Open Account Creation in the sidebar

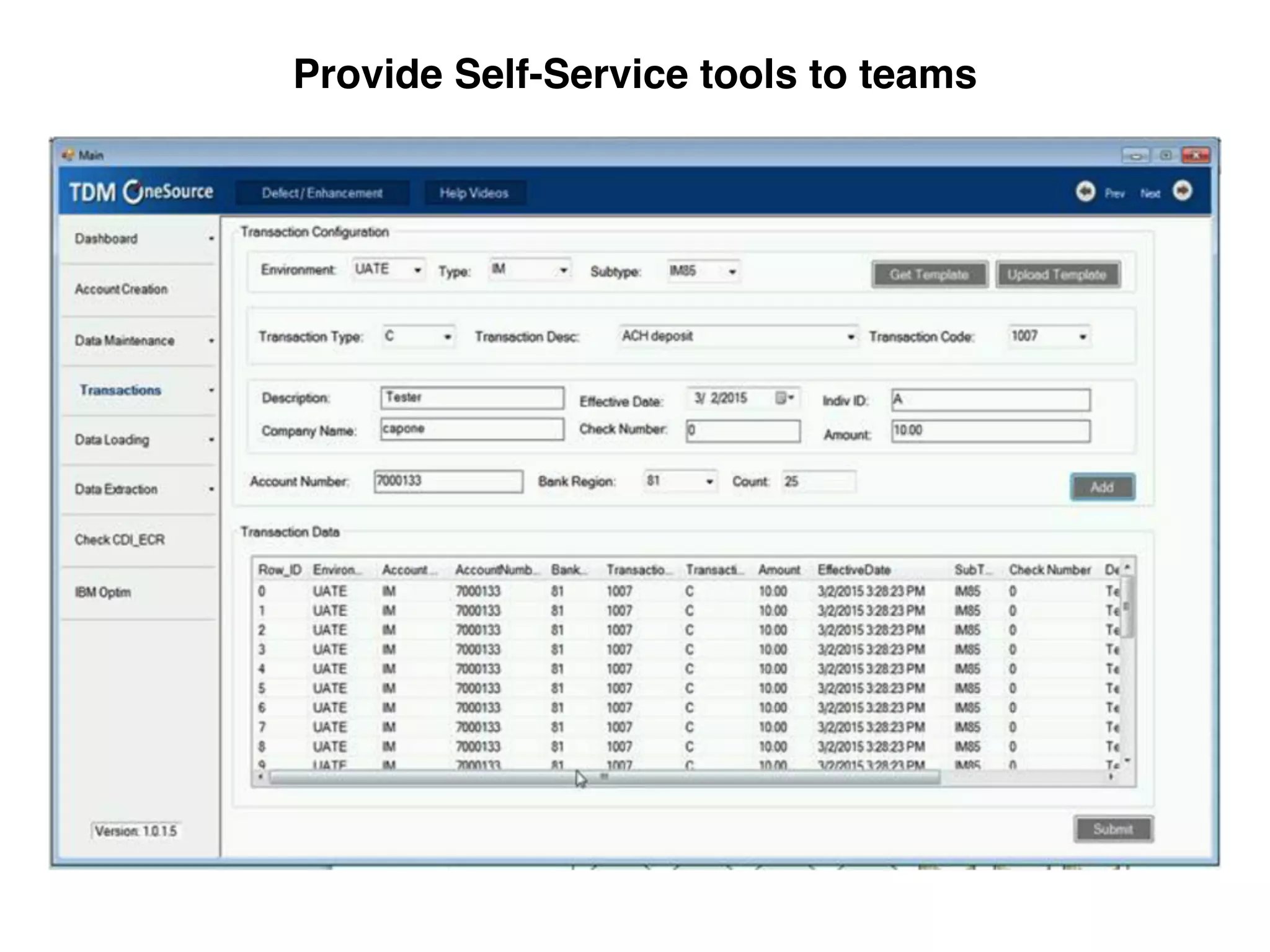121,289
